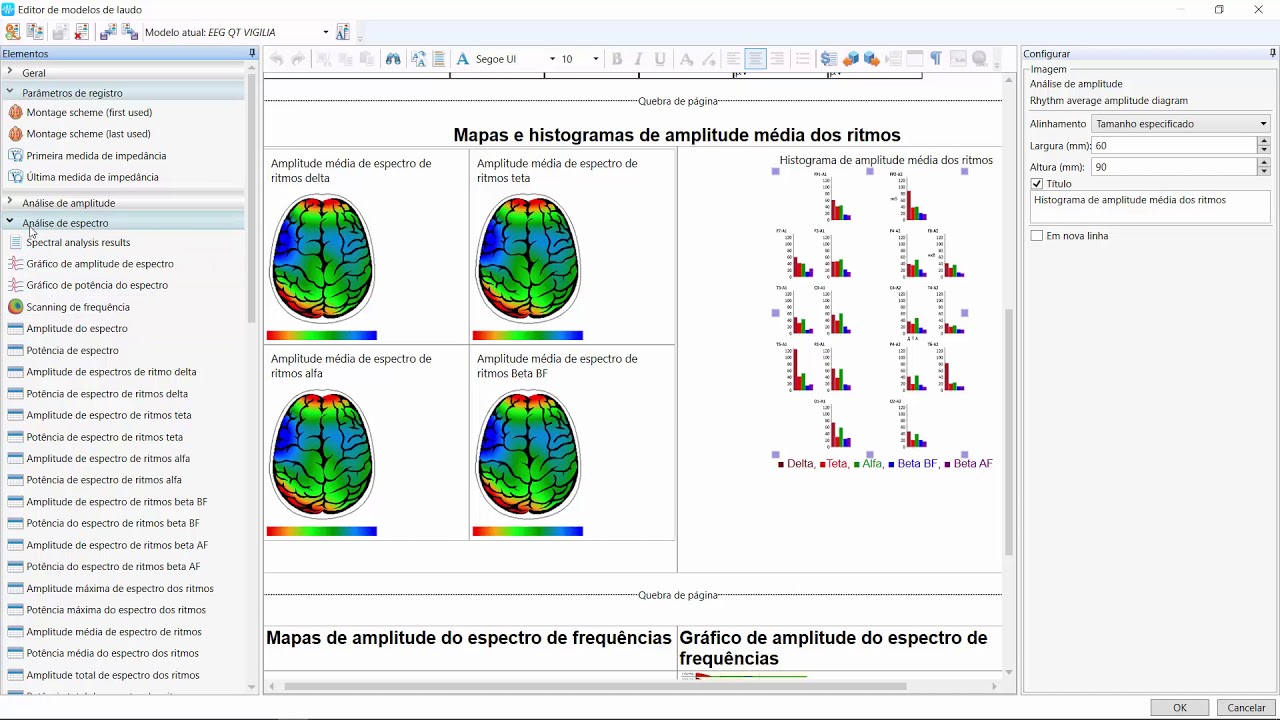1280x720 pixels.
Task: Toggle bulleted list
Action: [802, 59]
